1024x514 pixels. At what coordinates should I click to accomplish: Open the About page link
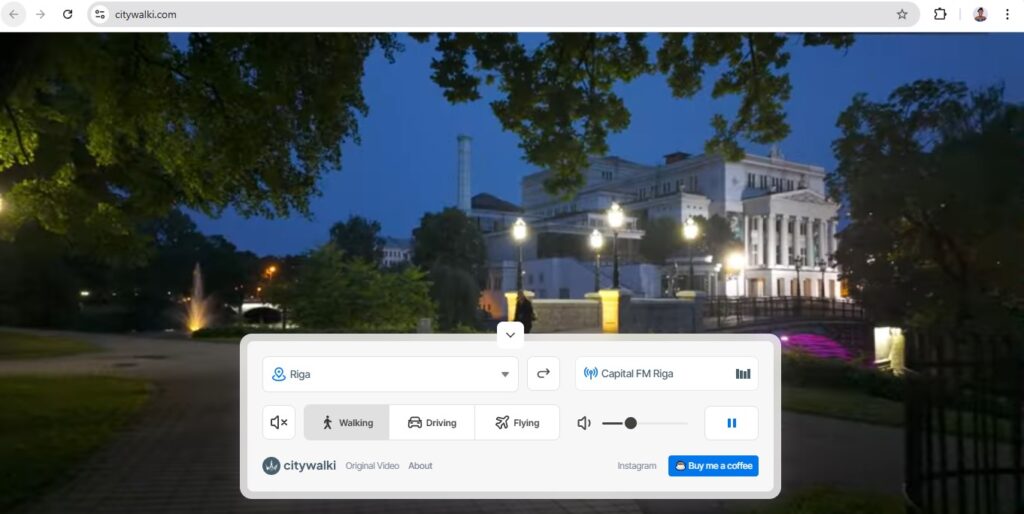pos(420,466)
